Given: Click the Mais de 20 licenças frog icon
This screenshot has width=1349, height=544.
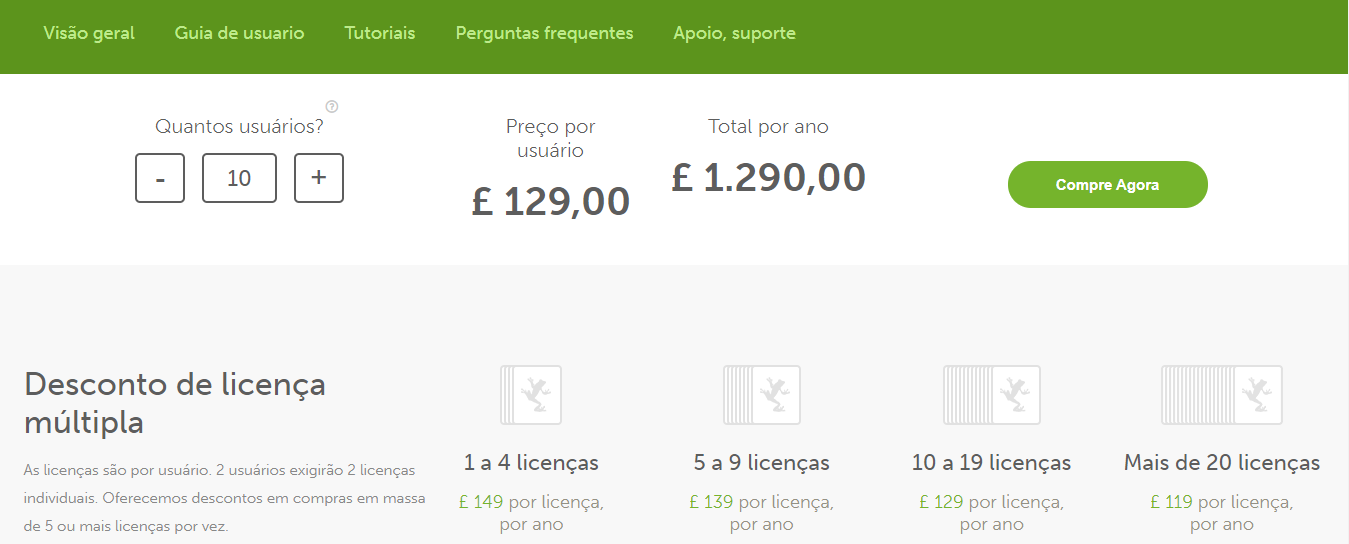Looking at the screenshot, I should [x=1222, y=394].
